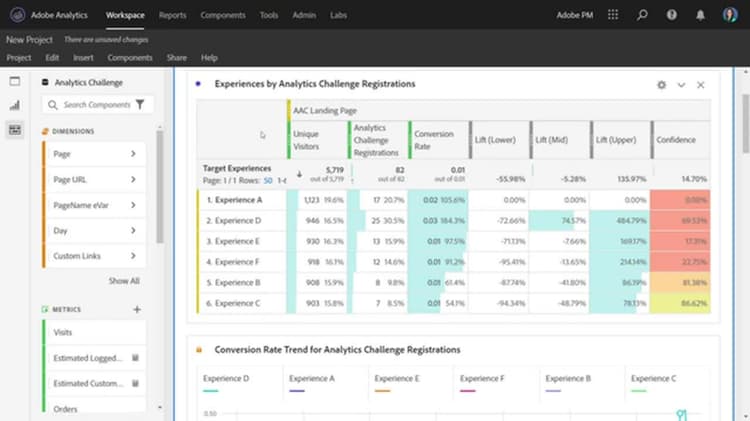Click calculated metric icon beside Estimated Logged

pyautogui.click(x=135, y=358)
